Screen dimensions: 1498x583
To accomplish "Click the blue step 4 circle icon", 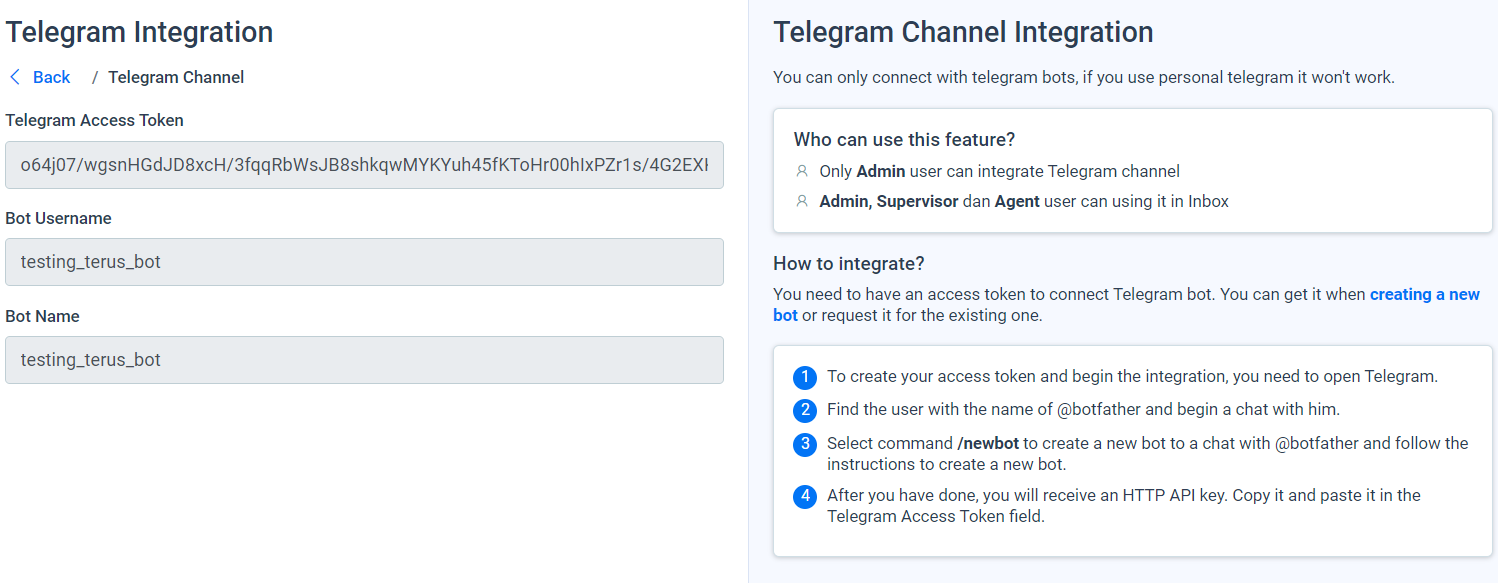I will pos(805,496).
